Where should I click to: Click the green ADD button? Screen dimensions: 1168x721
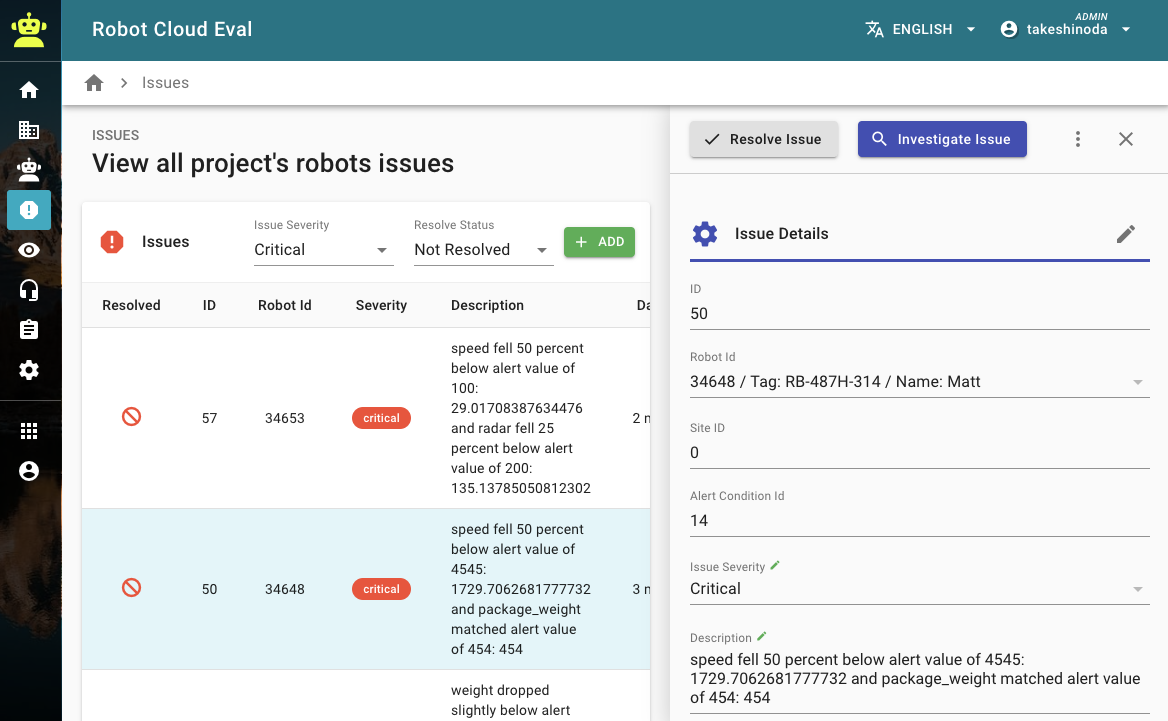point(599,242)
